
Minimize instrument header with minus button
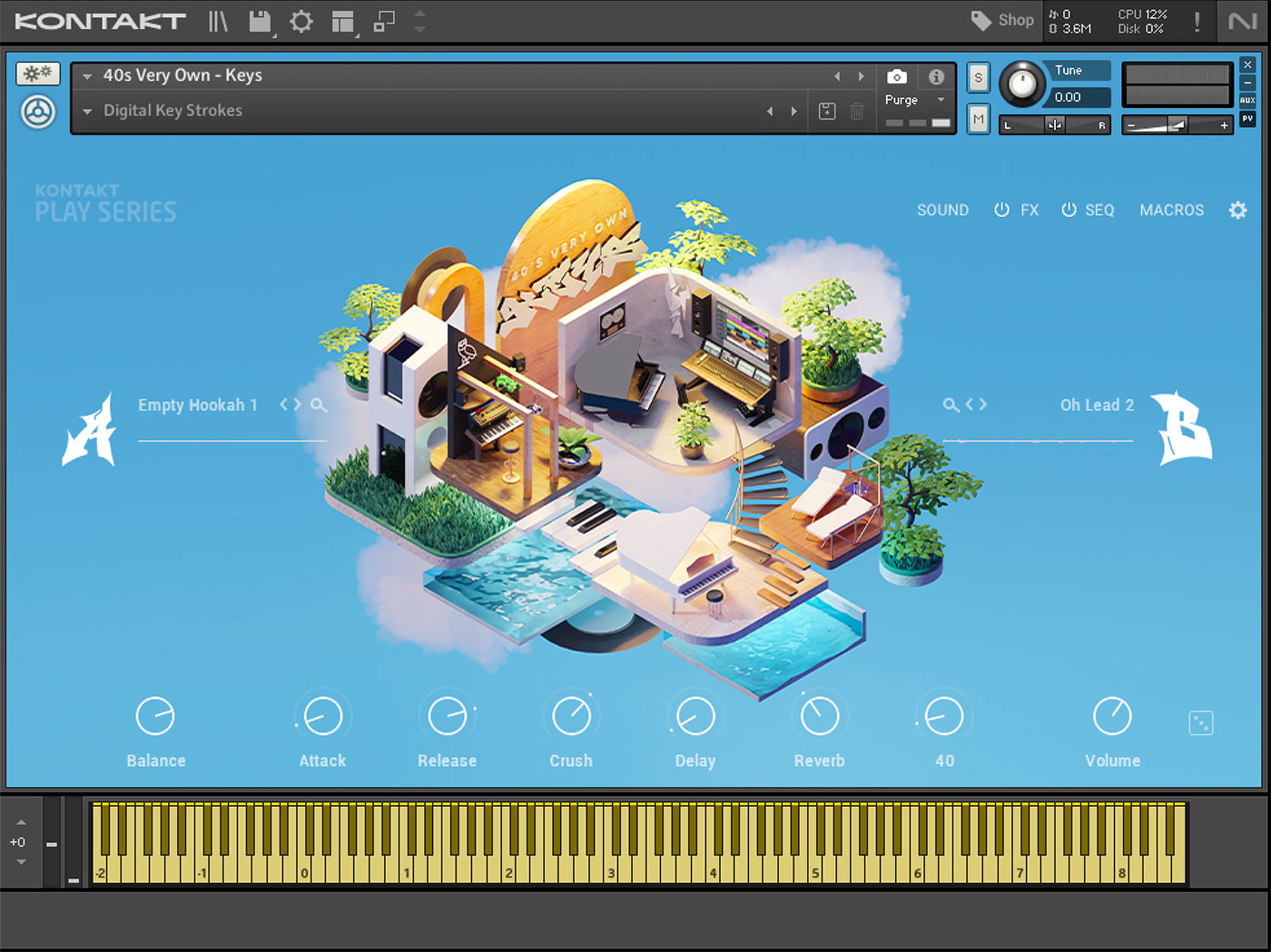[1247, 83]
